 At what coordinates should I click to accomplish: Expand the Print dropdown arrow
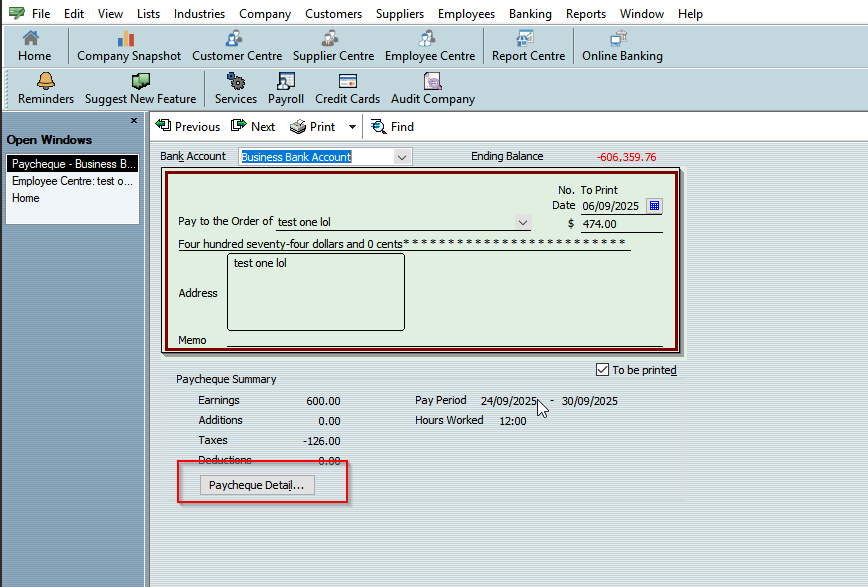tap(352, 127)
